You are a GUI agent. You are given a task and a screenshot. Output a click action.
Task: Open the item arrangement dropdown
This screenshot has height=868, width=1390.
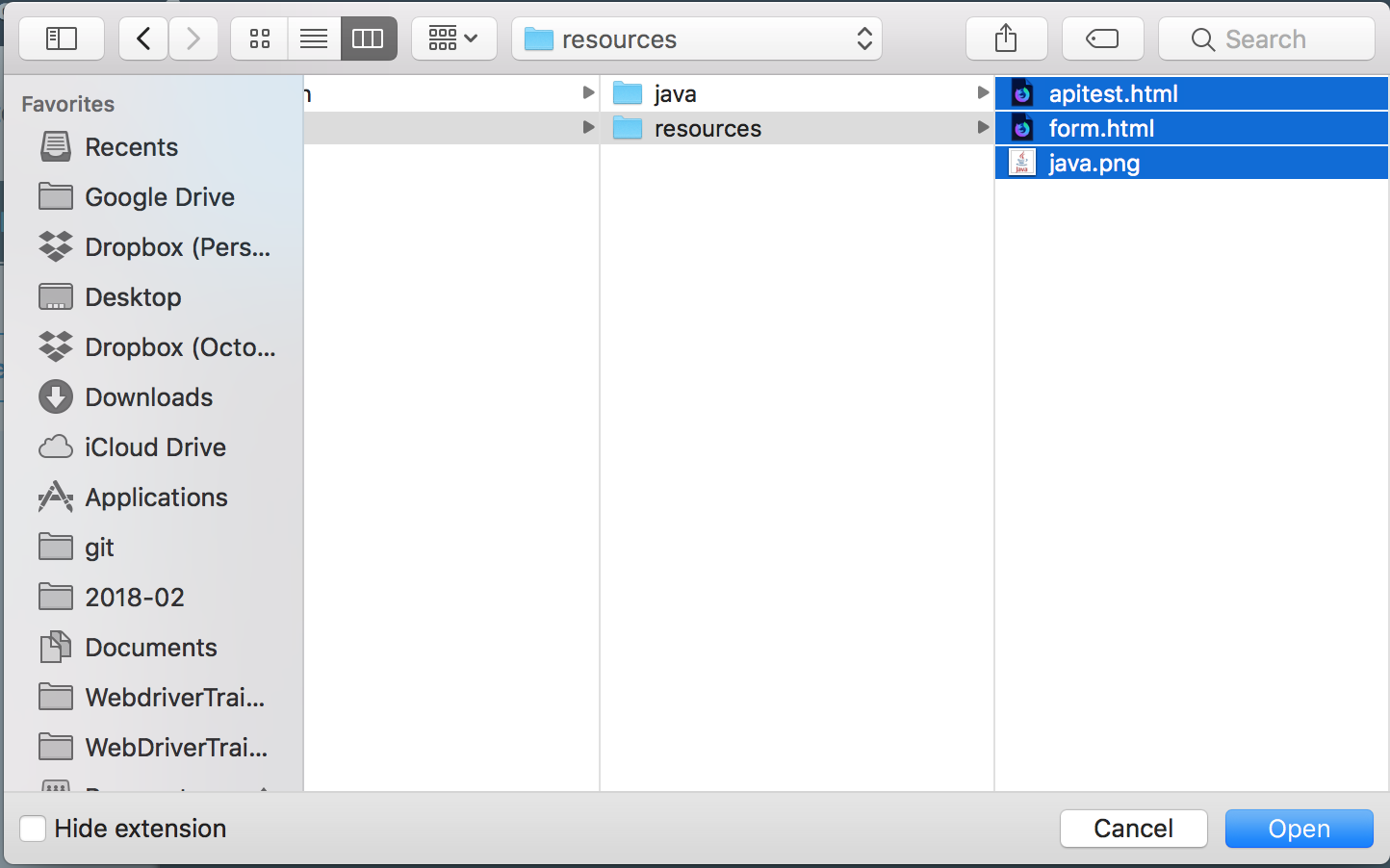coord(453,38)
